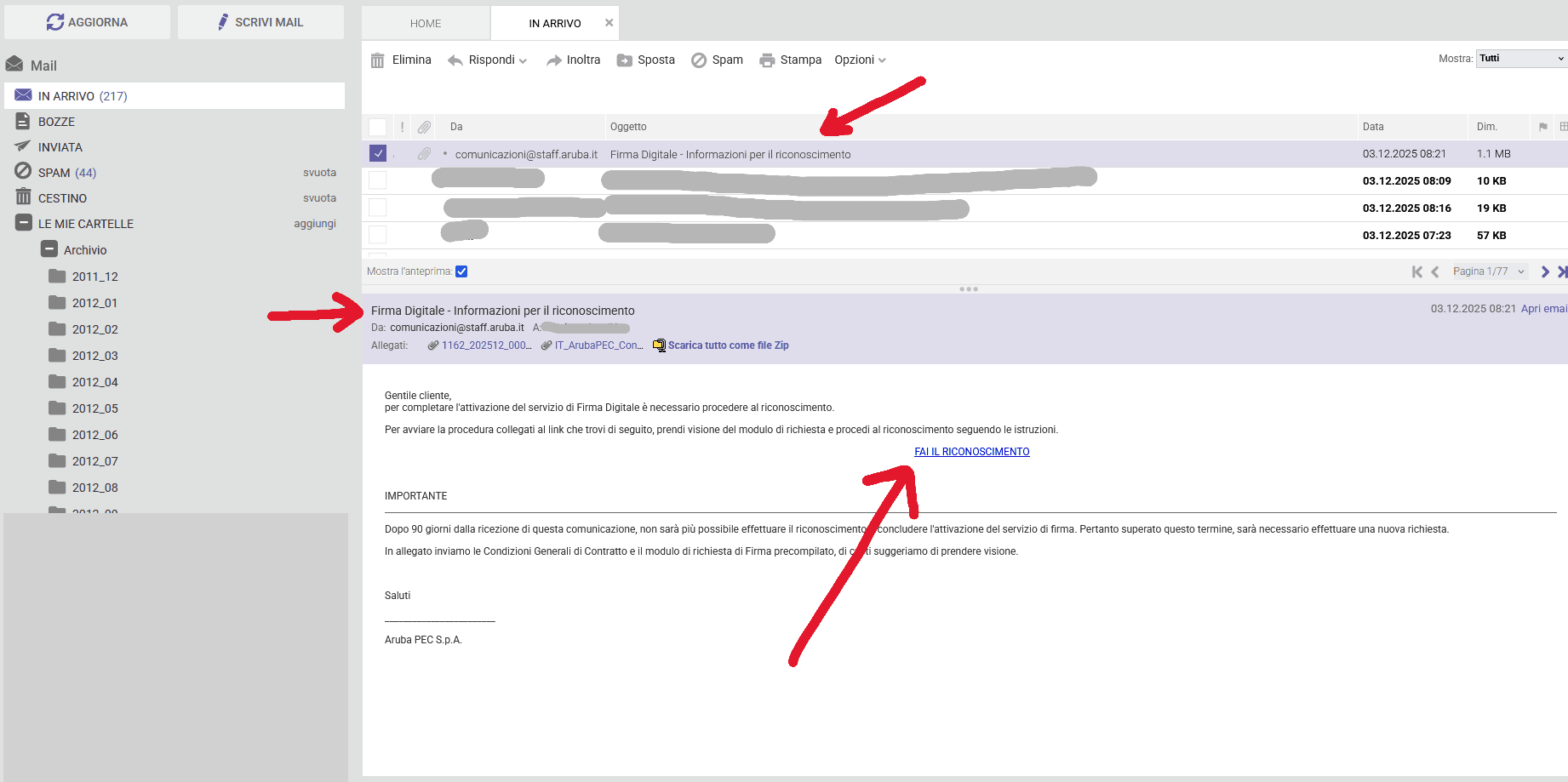The width and height of the screenshot is (1568, 782).
Task: Click the Inoltra forward arrow icon
Action: coord(554,60)
